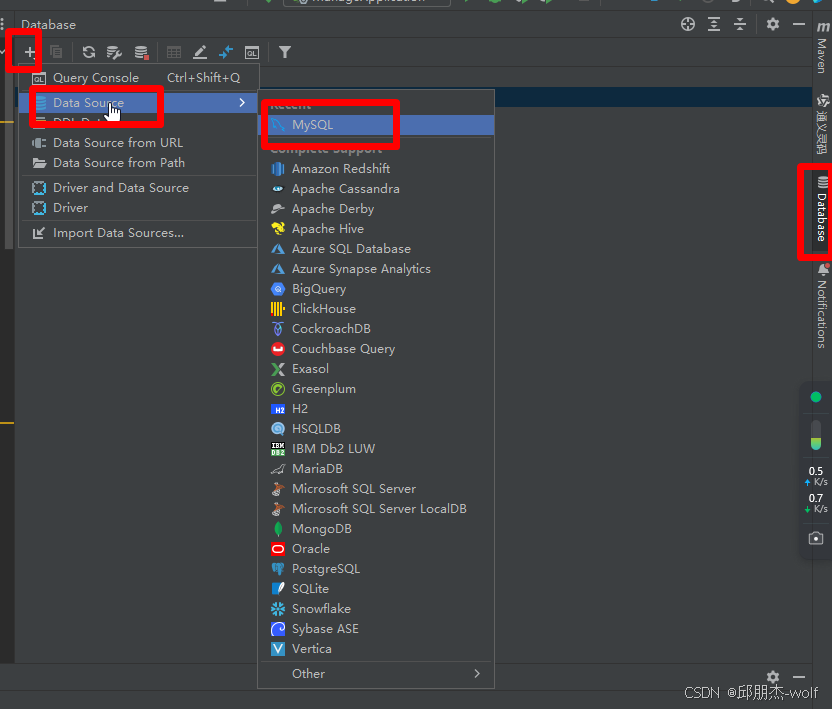Choose Couchbase Query data source
The width and height of the screenshot is (832, 709).
376,349
